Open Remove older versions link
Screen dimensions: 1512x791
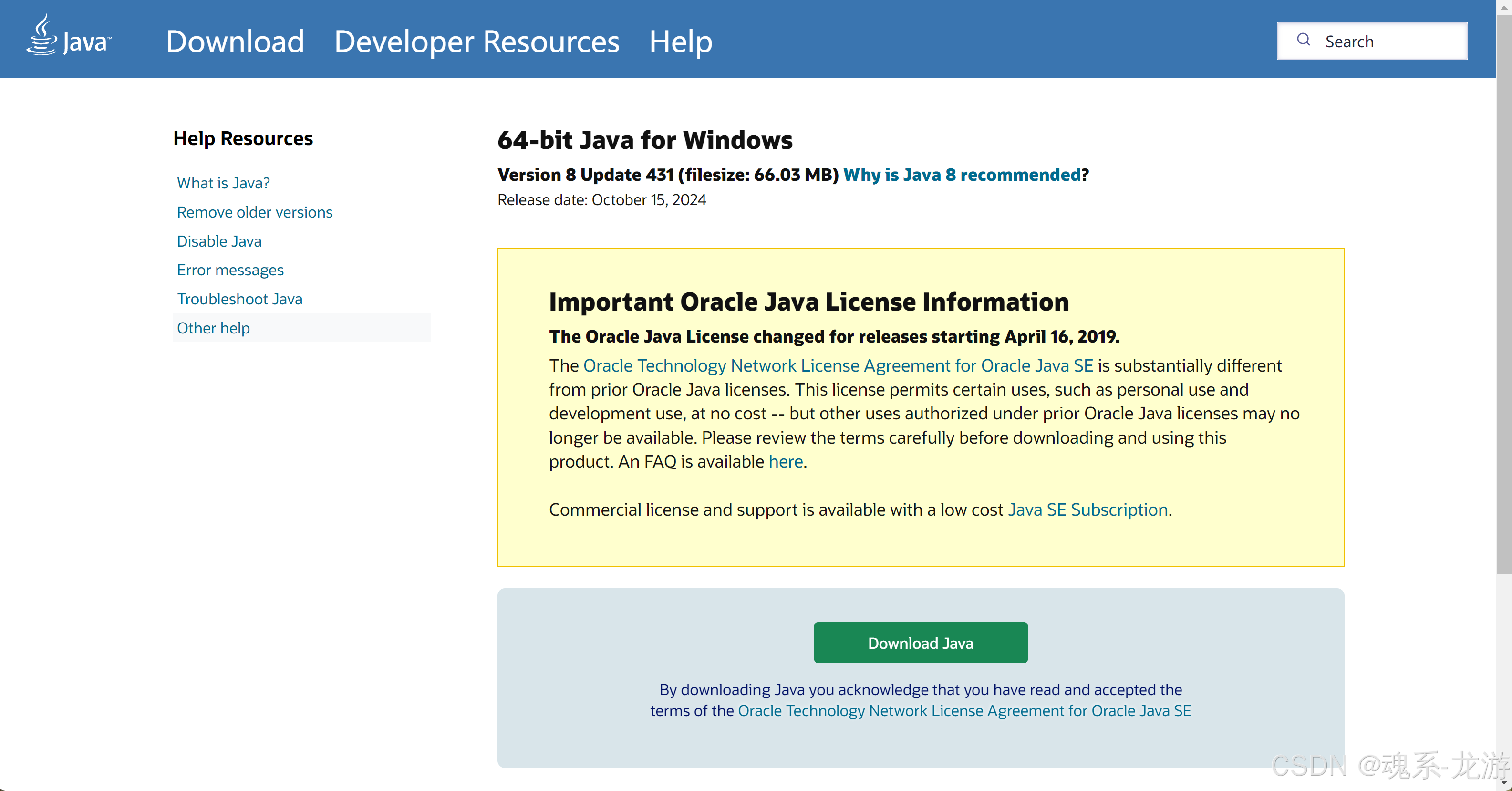[x=254, y=212]
